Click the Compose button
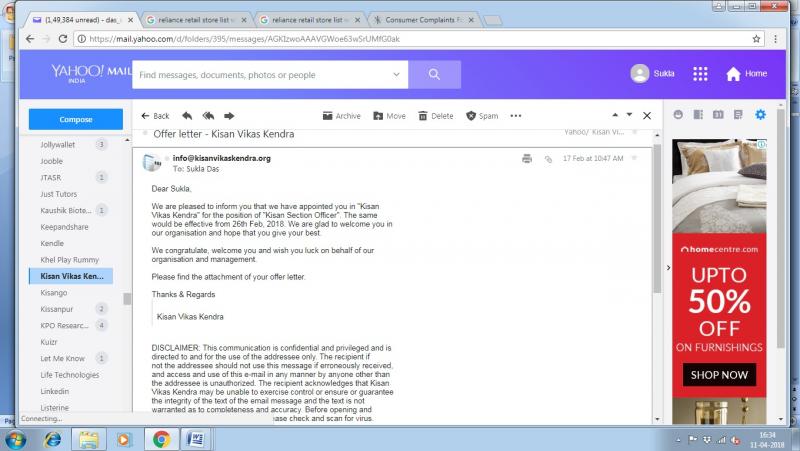 [x=76, y=119]
